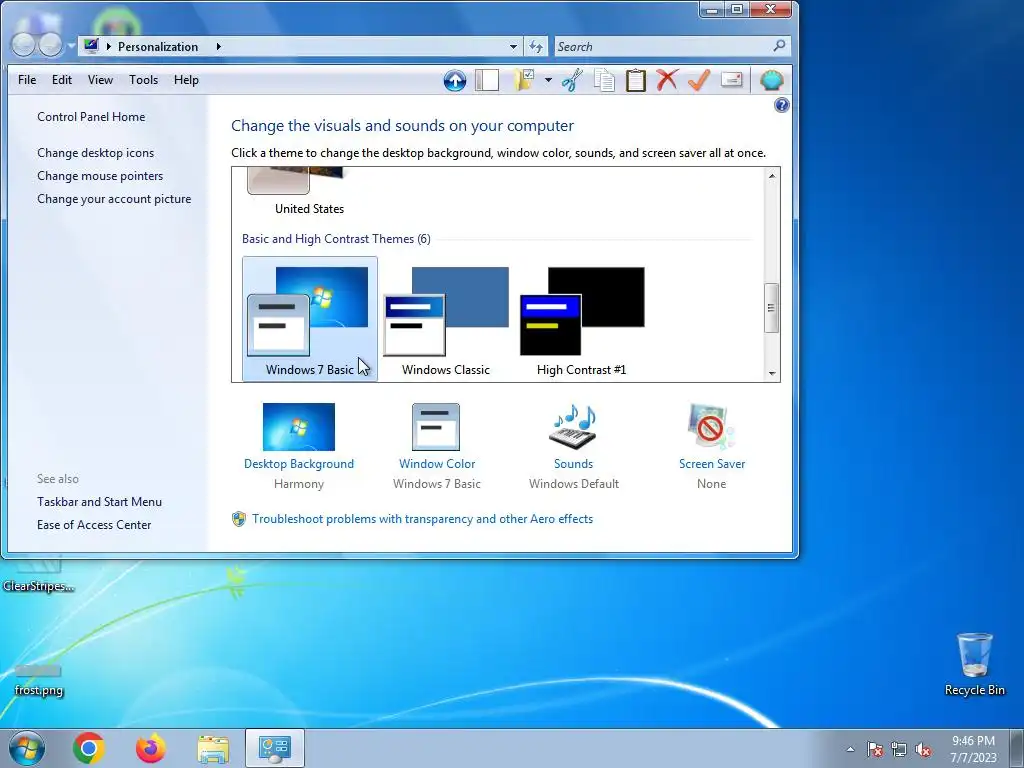1024x768 pixels.
Task: Open the Help menu
Action: [186, 80]
